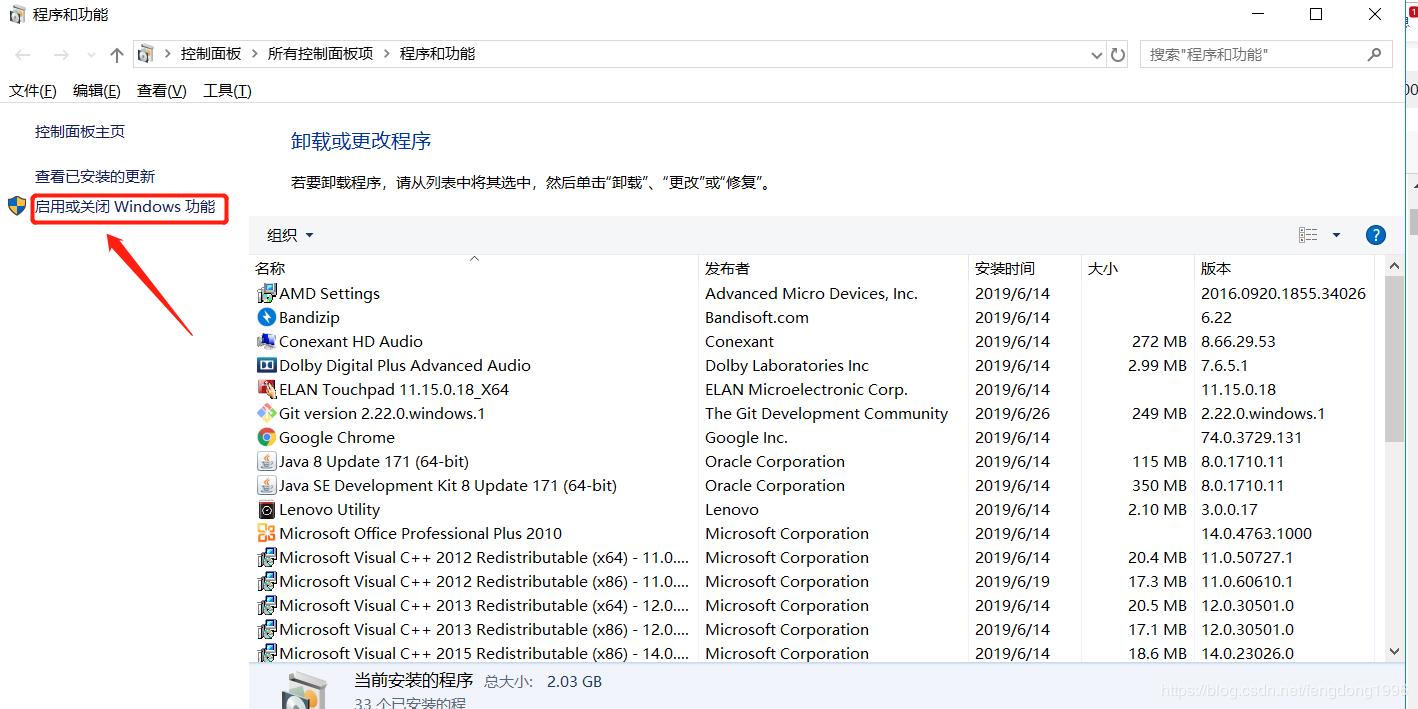This screenshot has height=709, width=1418.
Task: Click the Visual C++ 2013 x64 icon
Action: [x=266, y=606]
